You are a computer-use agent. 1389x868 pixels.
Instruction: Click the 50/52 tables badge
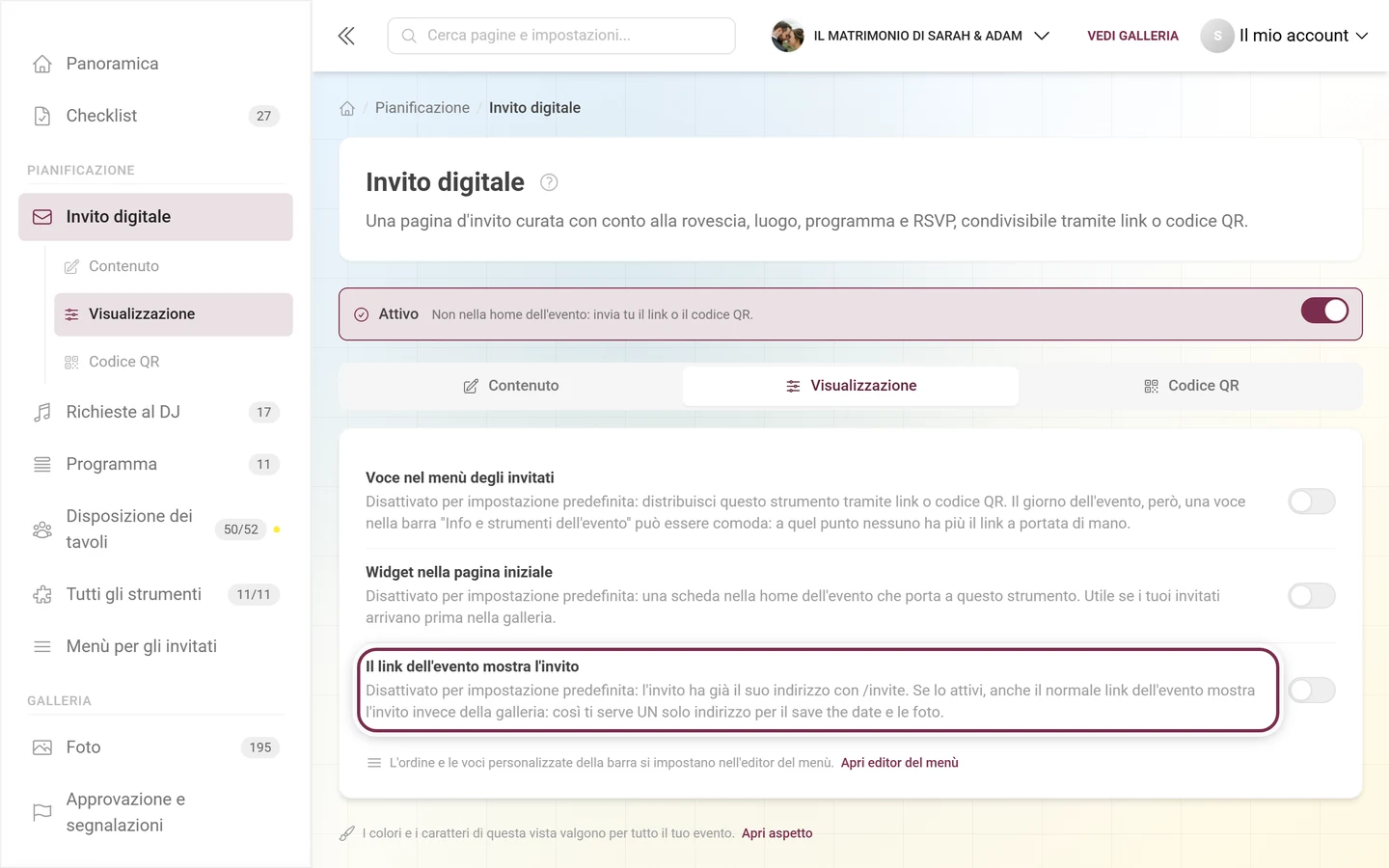(241, 529)
